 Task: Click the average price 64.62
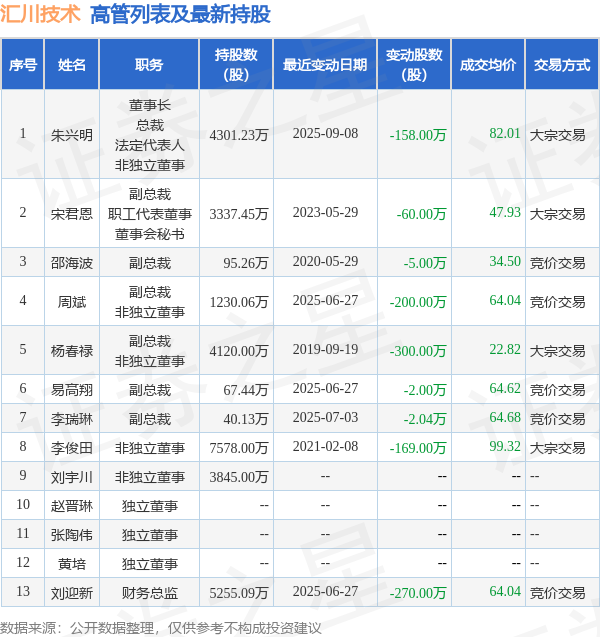point(505,388)
